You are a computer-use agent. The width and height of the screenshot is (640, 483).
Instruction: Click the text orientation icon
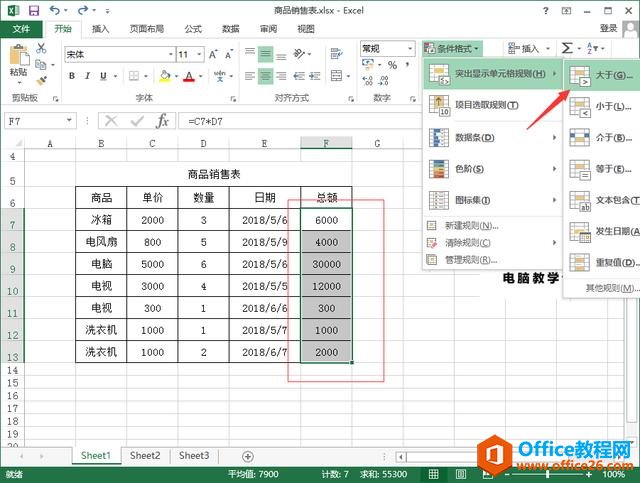[x=300, y=53]
